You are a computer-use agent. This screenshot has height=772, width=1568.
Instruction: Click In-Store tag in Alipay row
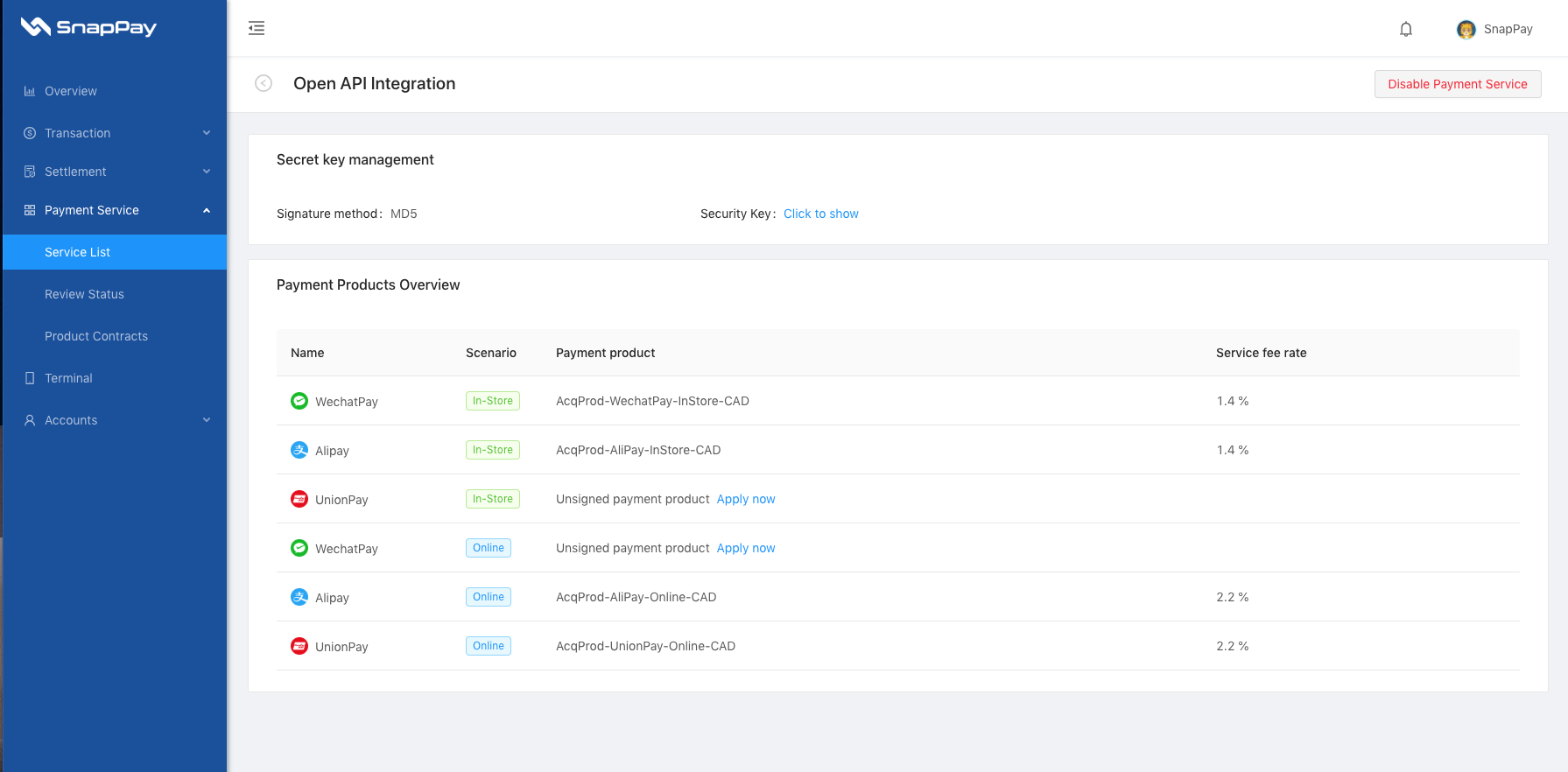pyautogui.click(x=493, y=450)
